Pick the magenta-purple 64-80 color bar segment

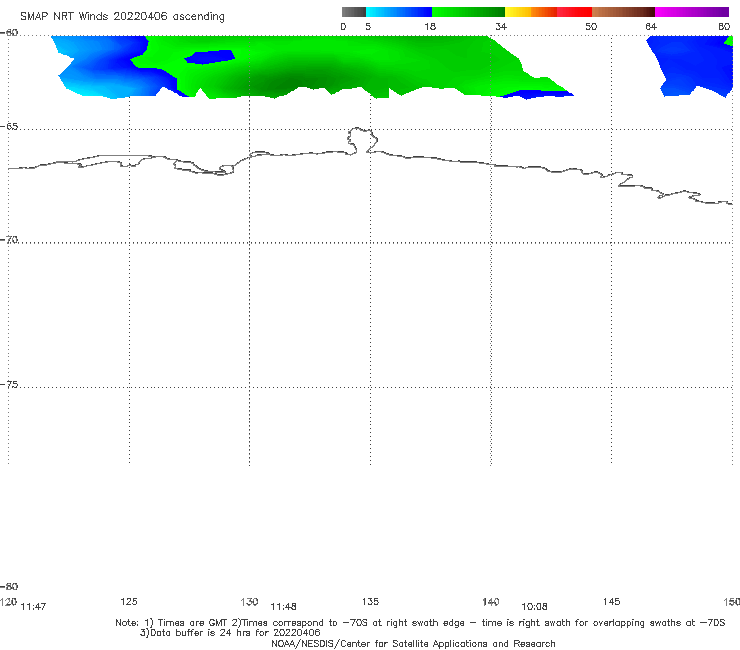click(692, 12)
